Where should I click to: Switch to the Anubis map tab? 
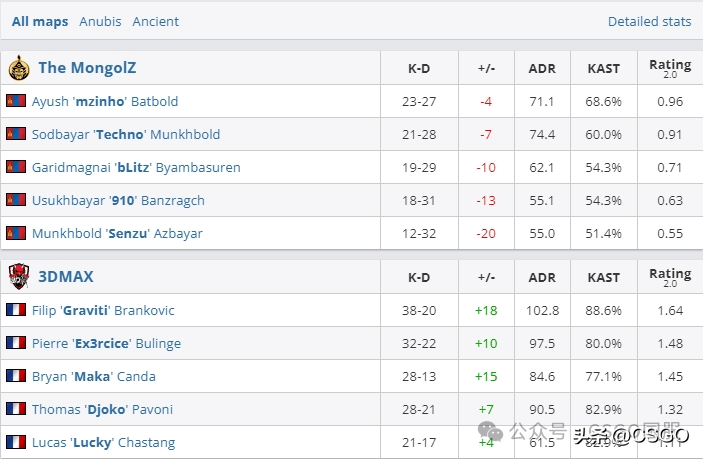[x=100, y=21]
